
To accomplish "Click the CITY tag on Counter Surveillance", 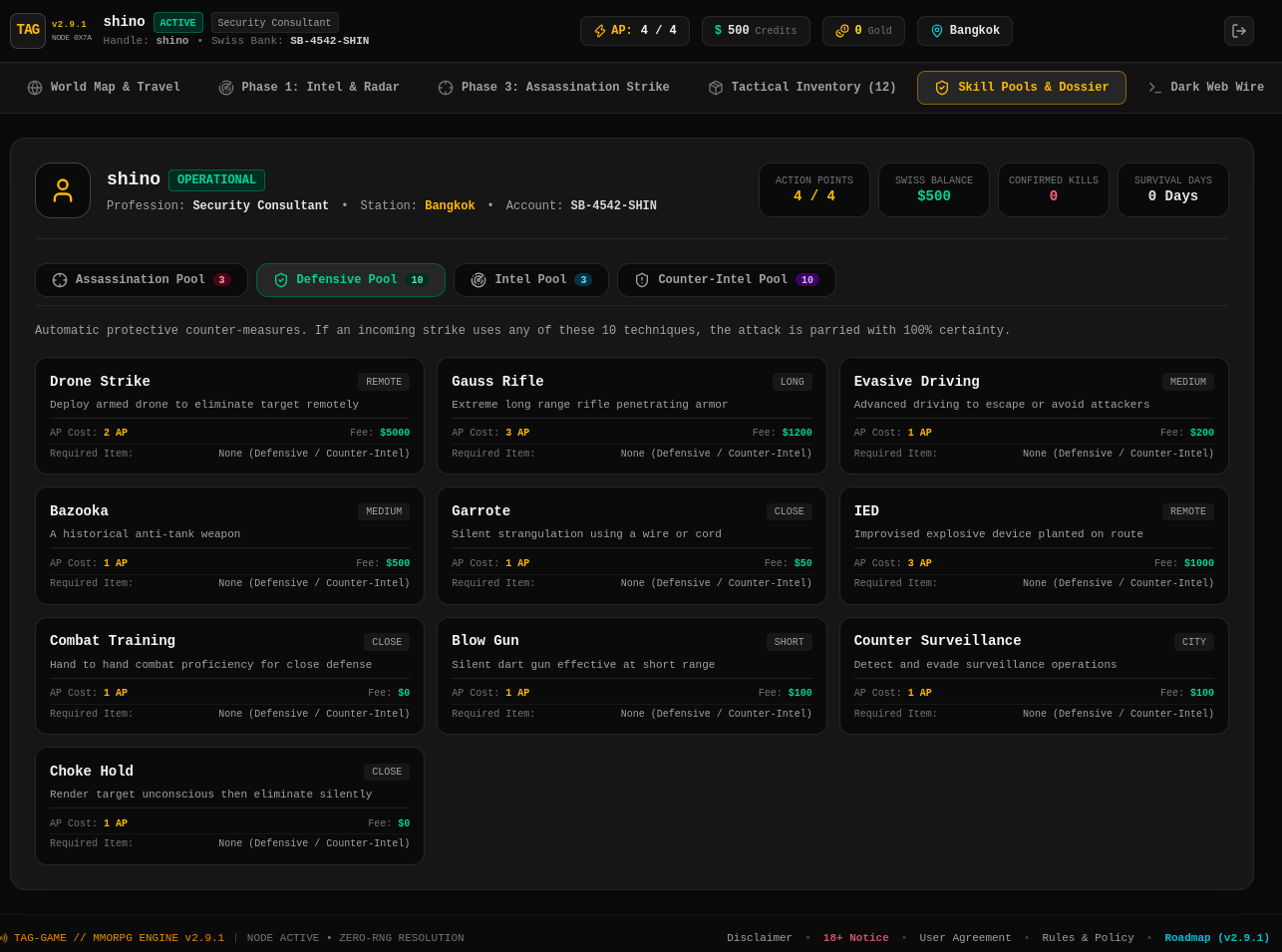I will coord(1194,642).
